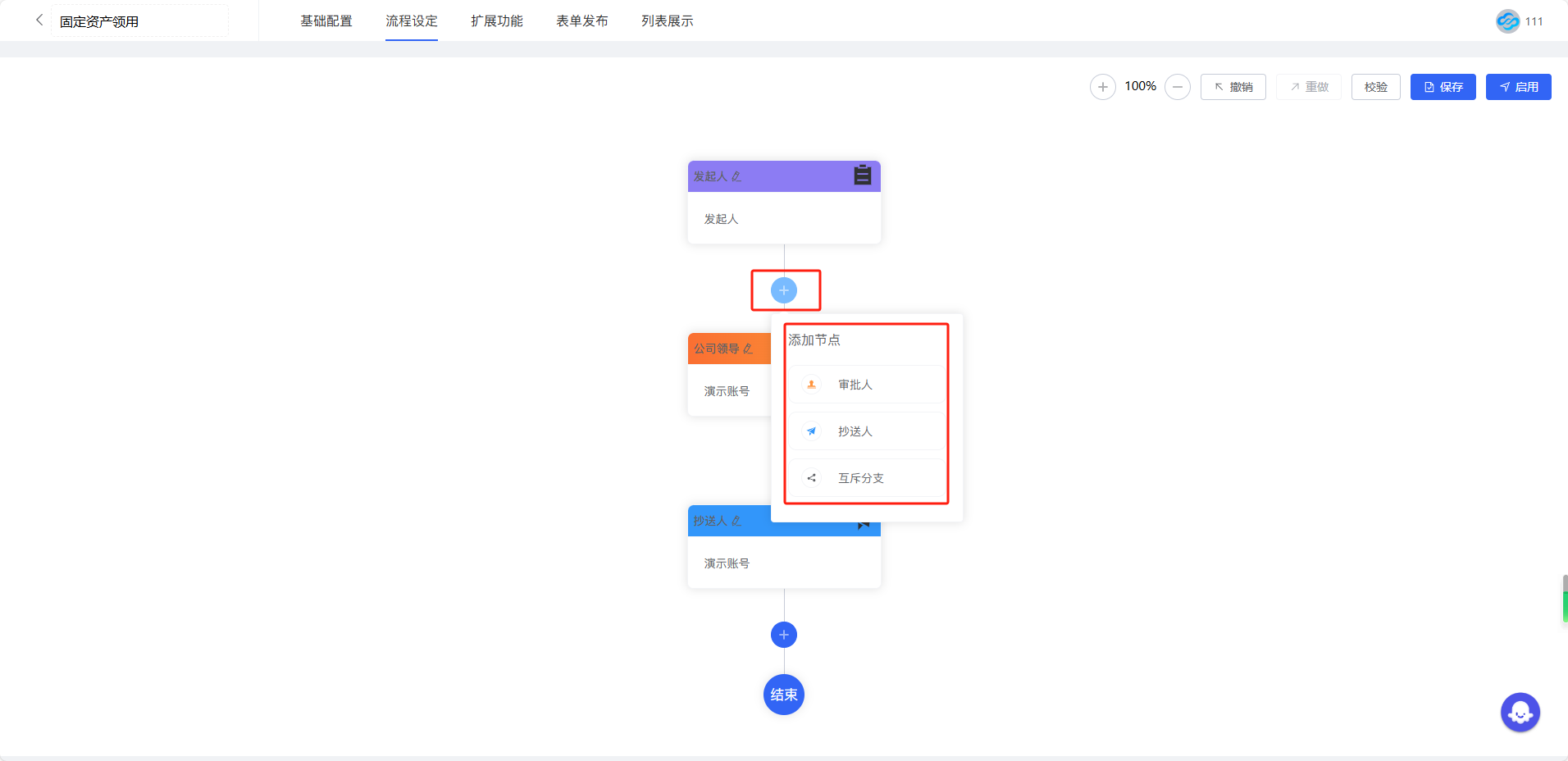1568x761 pixels.
Task: Open the 扩展功能 tab
Action: tap(497, 21)
